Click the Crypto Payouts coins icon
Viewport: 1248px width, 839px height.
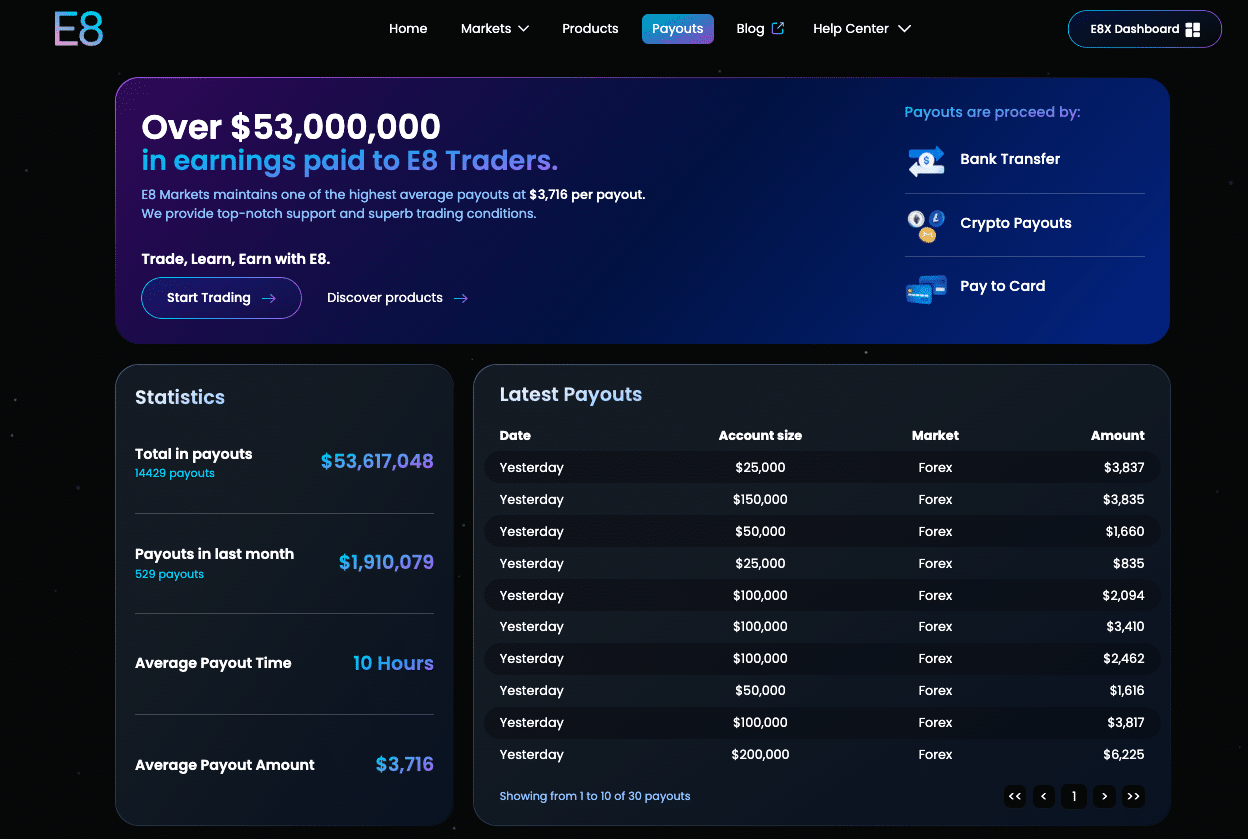click(x=926, y=224)
